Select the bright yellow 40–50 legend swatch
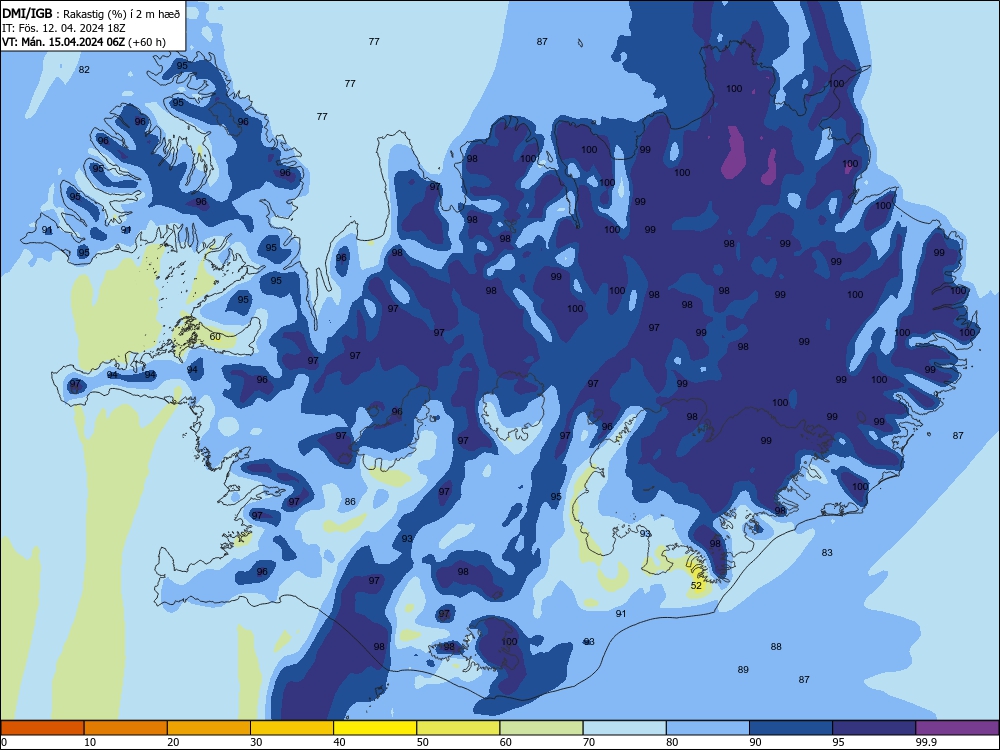1000x750 pixels. [375, 728]
